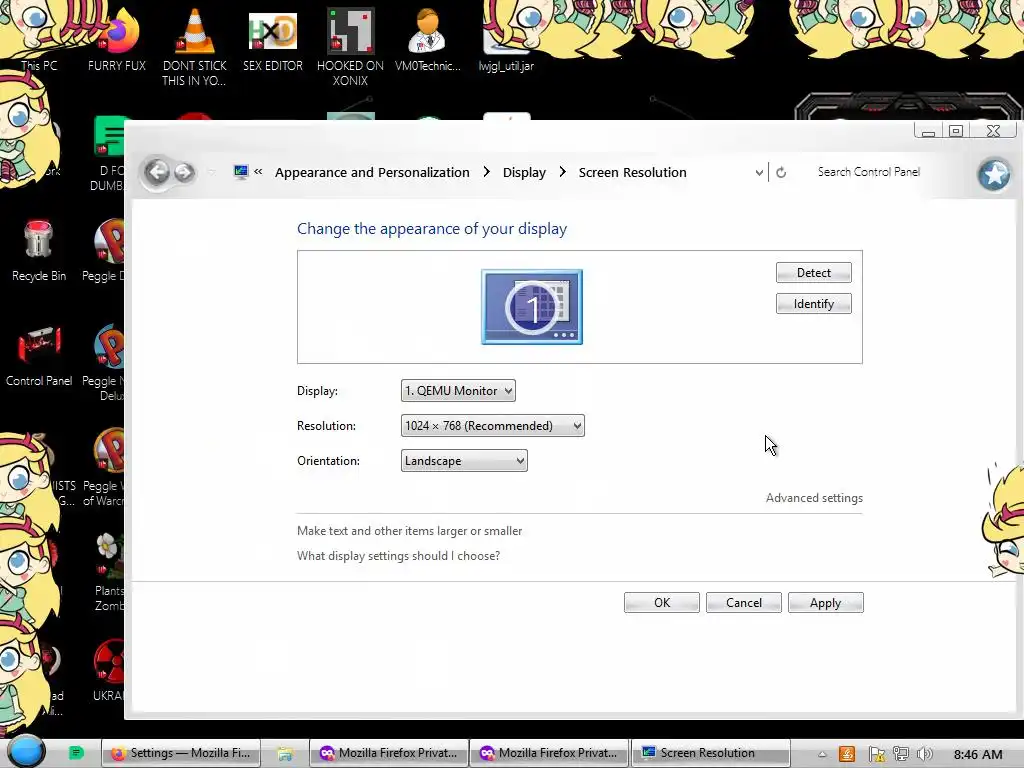Screen dimensions: 1024x768
Task: Select monitor 1 thumbnail in display preview
Action: (532, 307)
